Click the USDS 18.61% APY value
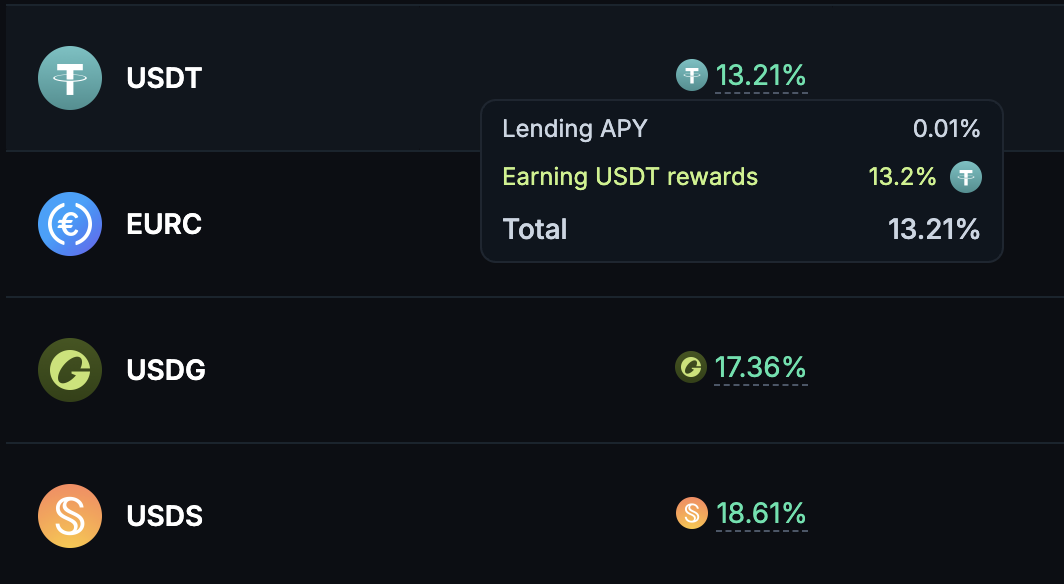The width and height of the screenshot is (1064, 584). 761,514
